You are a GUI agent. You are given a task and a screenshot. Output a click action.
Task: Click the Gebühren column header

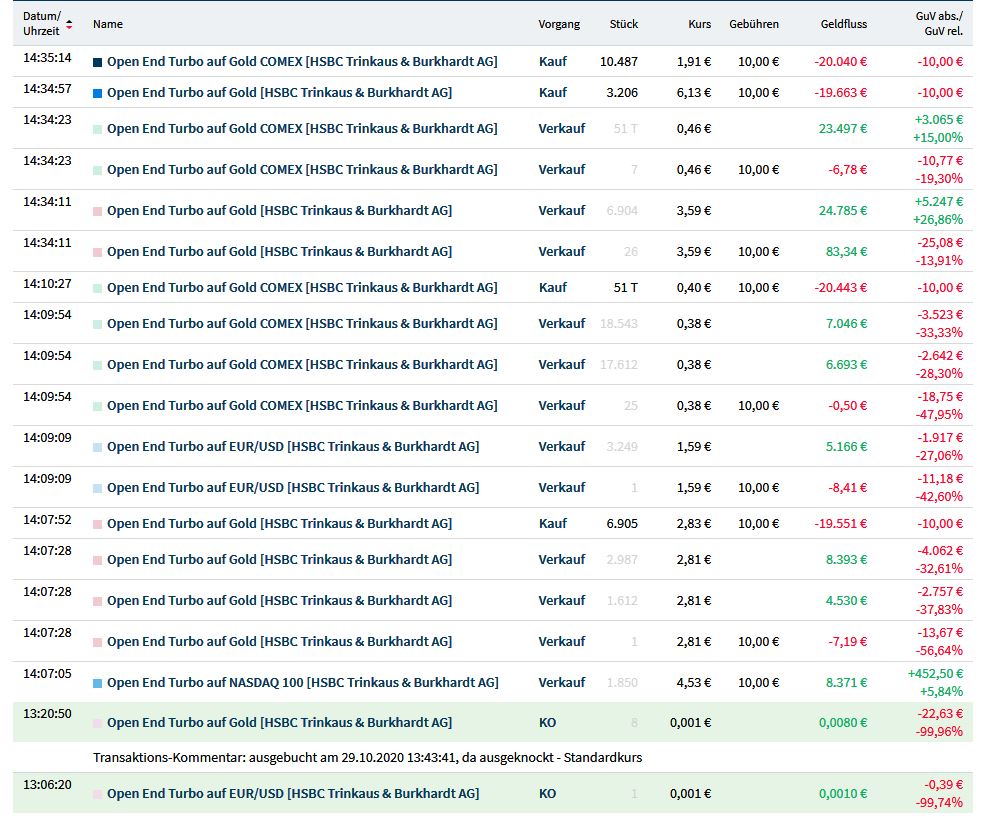754,24
